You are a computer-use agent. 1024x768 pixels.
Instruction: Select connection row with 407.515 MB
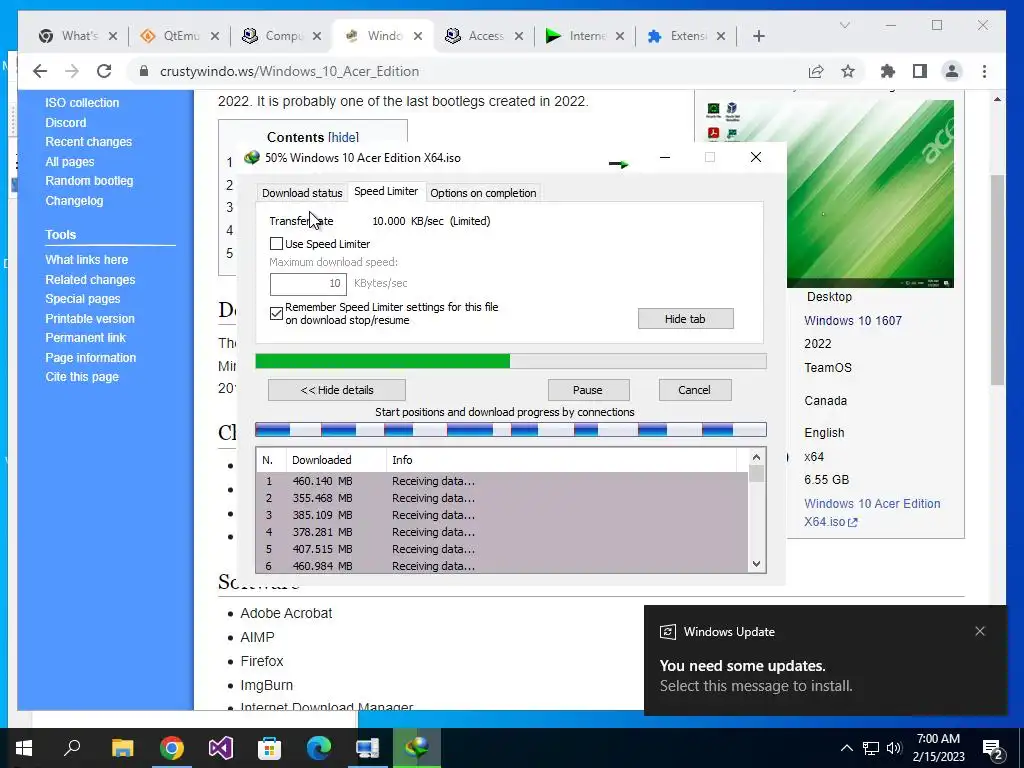[502, 549]
